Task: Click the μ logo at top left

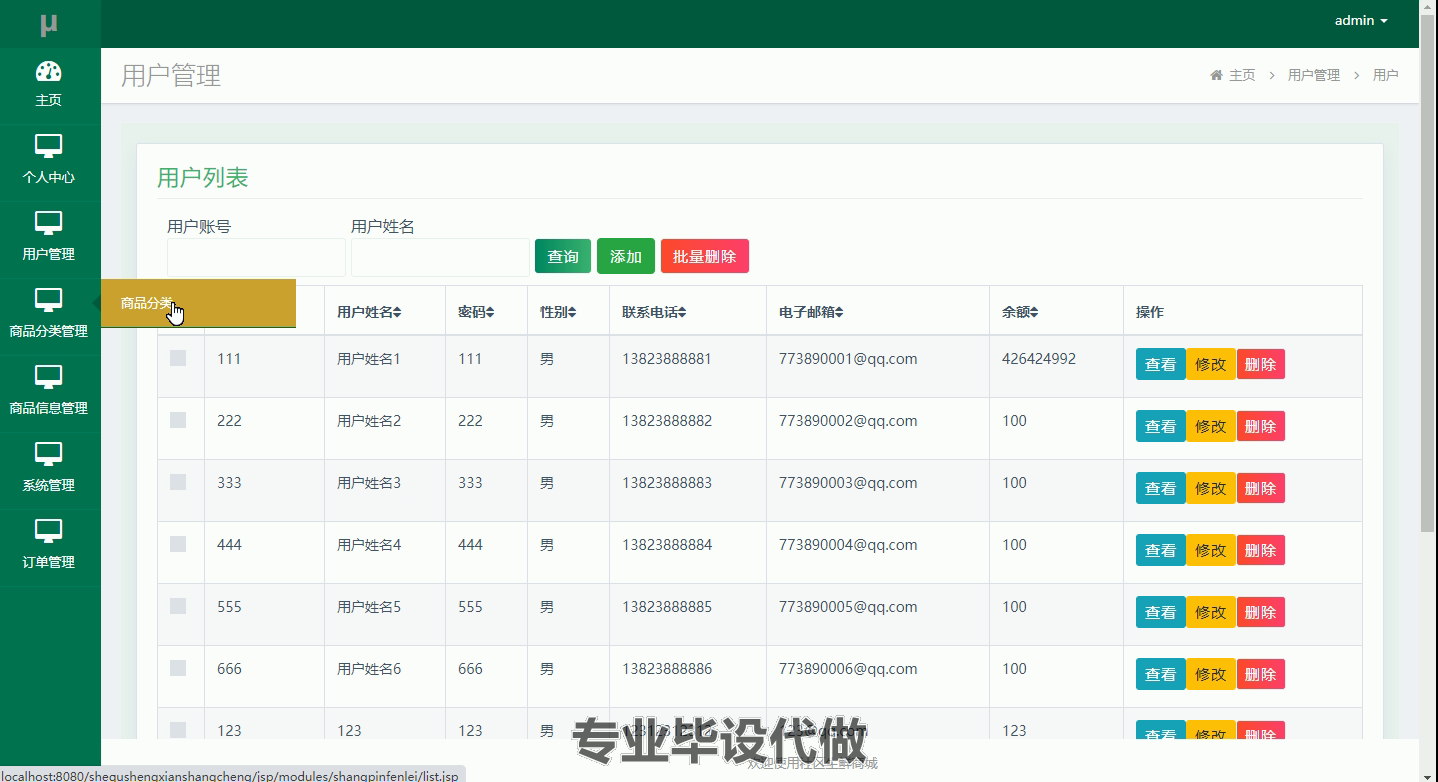Action: (x=48, y=24)
